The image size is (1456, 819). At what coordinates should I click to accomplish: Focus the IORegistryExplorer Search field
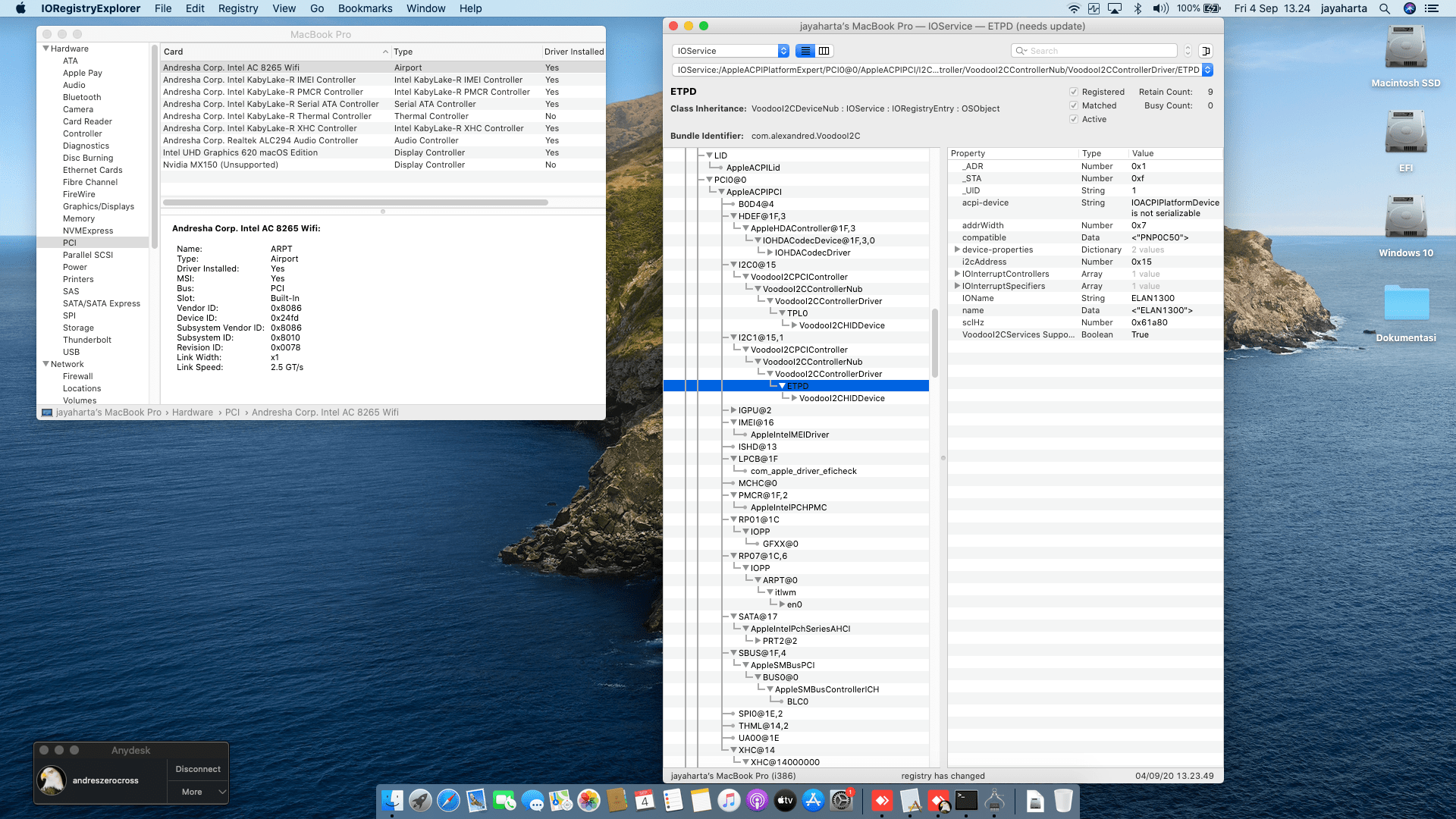pyautogui.click(x=1094, y=51)
